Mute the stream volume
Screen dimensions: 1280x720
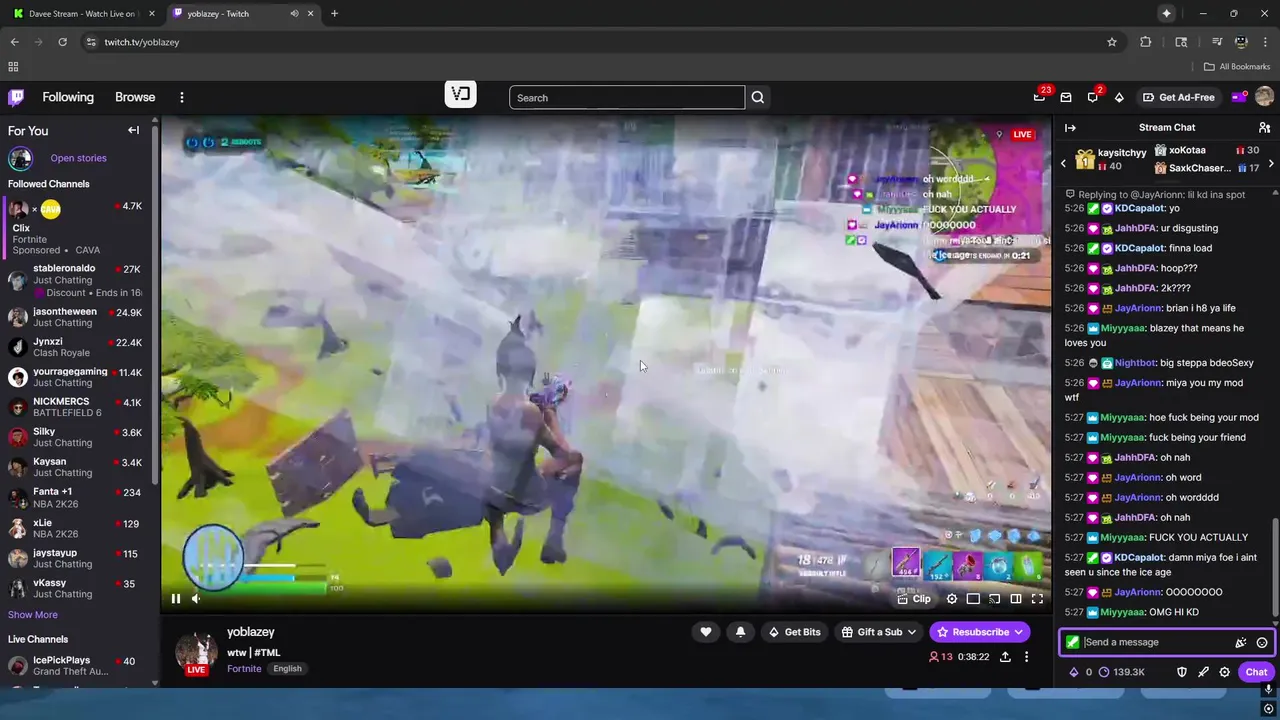point(196,599)
